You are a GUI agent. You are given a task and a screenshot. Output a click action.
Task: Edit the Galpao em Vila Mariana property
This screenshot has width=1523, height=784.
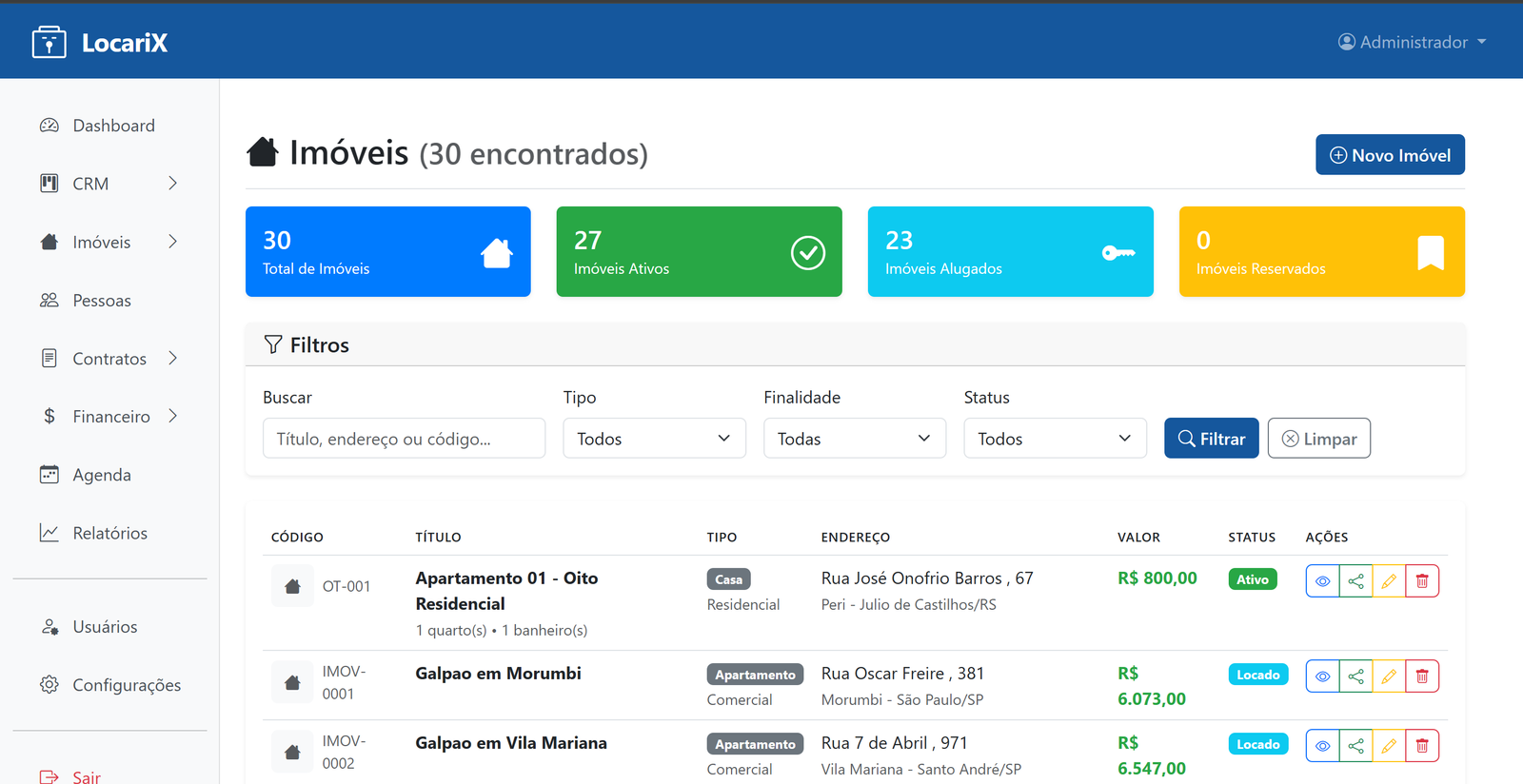[1389, 746]
